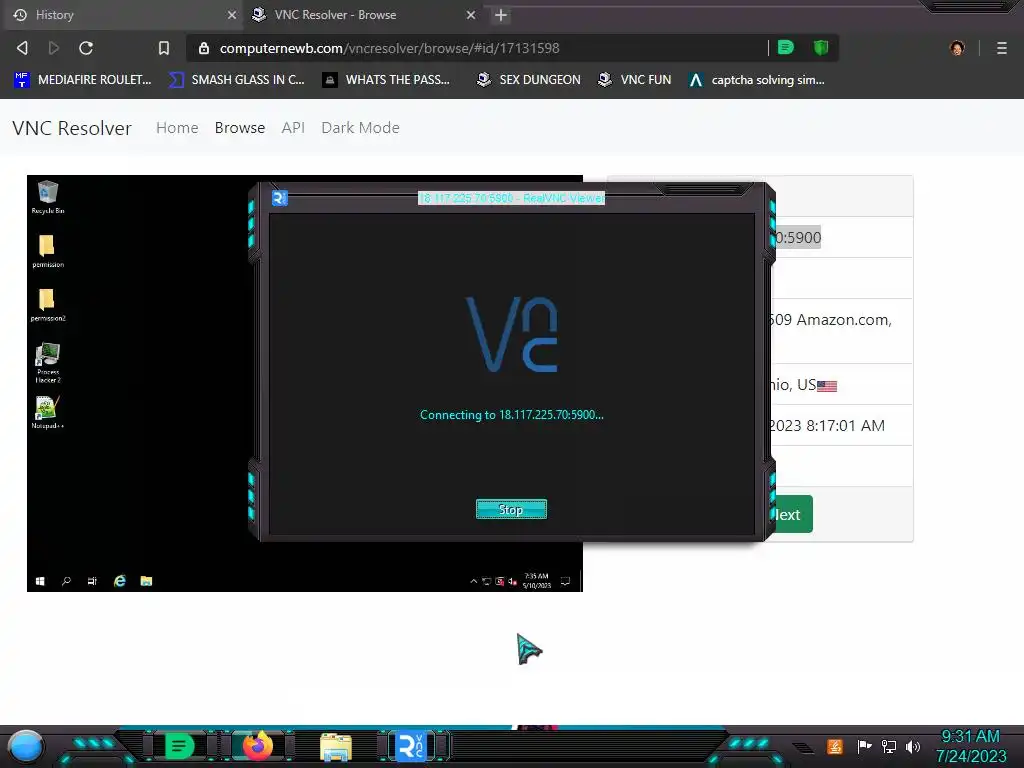Viewport: 1024px width, 768px height.
Task: Click the US flag location row
Action: (x=804, y=385)
